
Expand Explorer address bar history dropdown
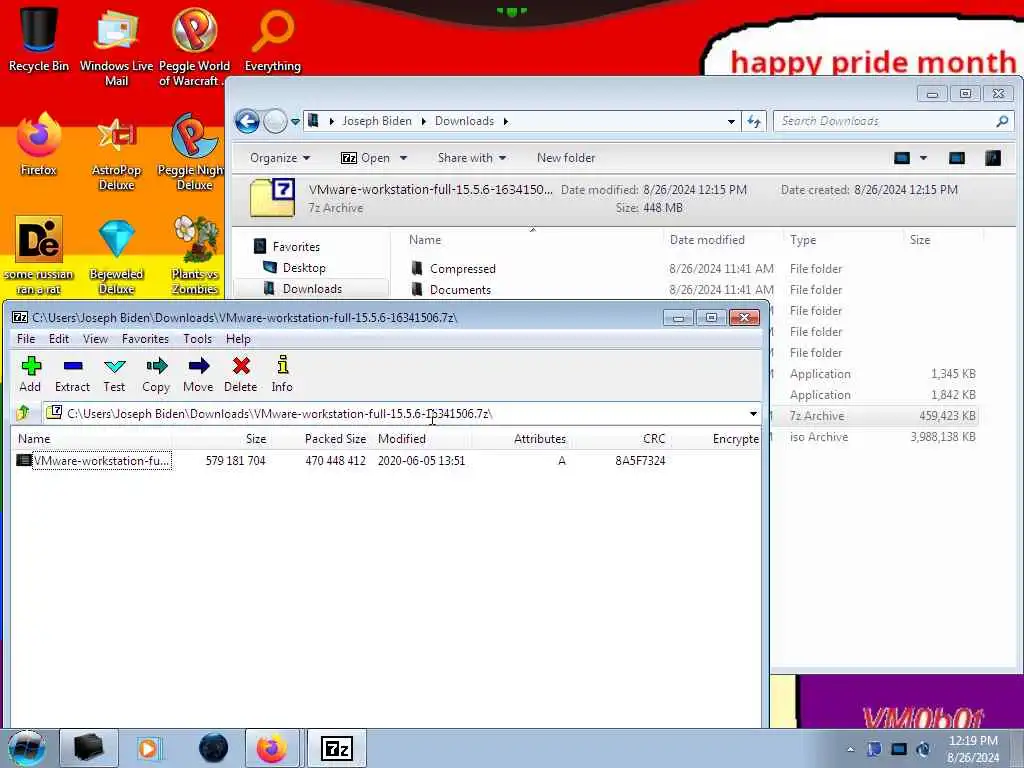pyautogui.click(x=731, y=121)
